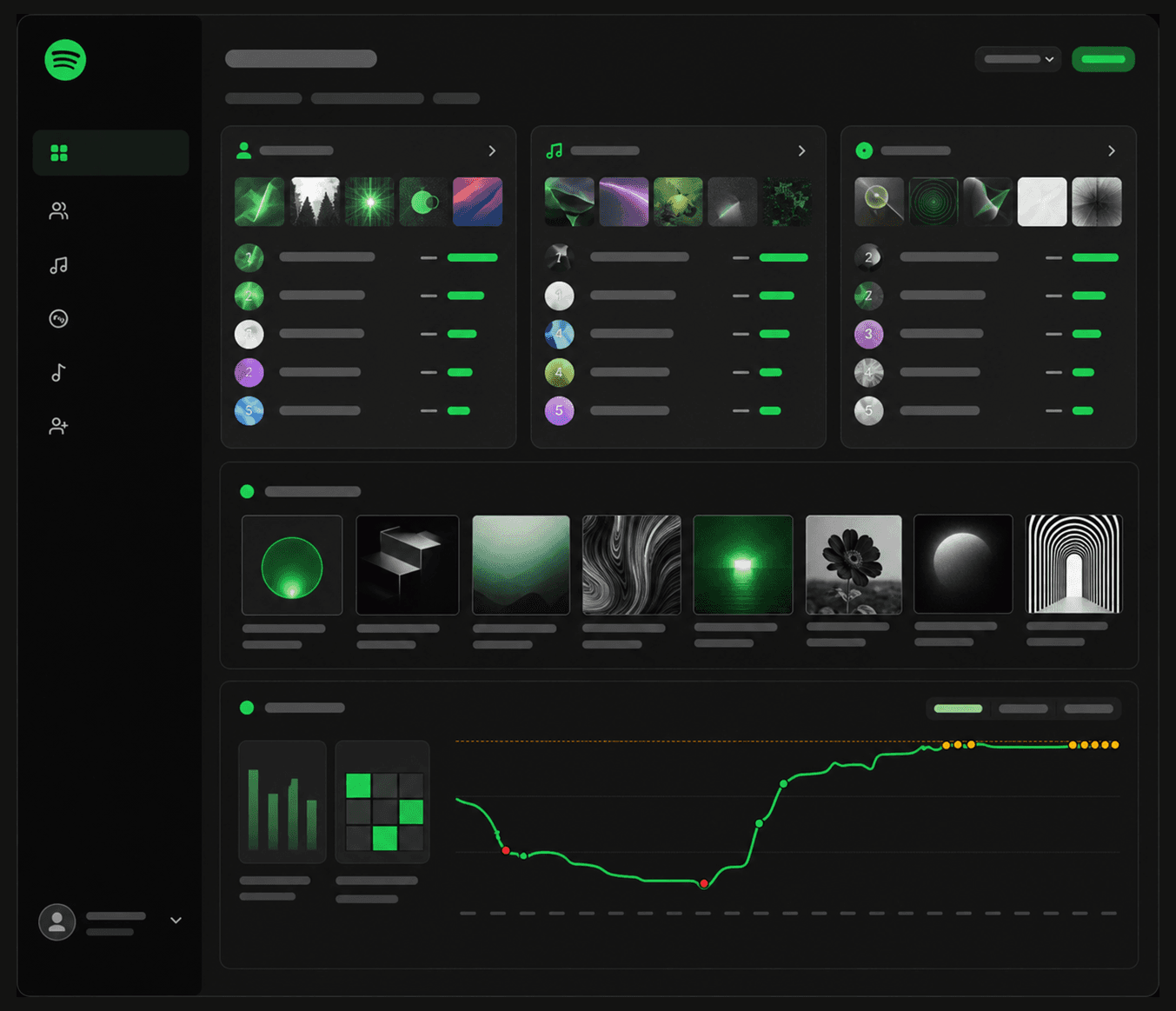1176x1011 pixels.
Task: Open the black-and-white flower album cover
Action: 854,565
